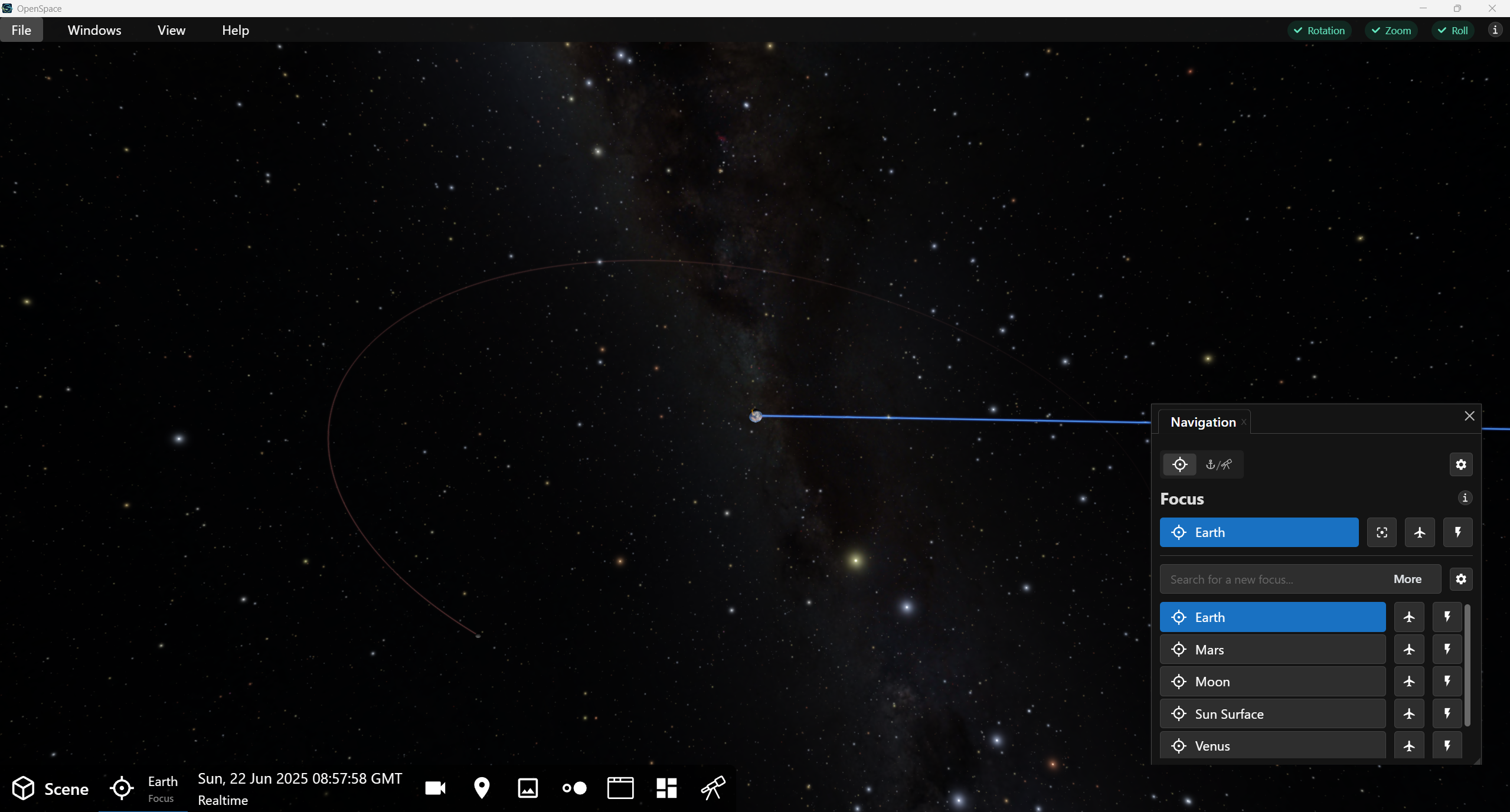The height and width of the screenshot is (812, 1510).
Task: Select the Focus mode crosshair toggle
Action: click(1179, 464)
